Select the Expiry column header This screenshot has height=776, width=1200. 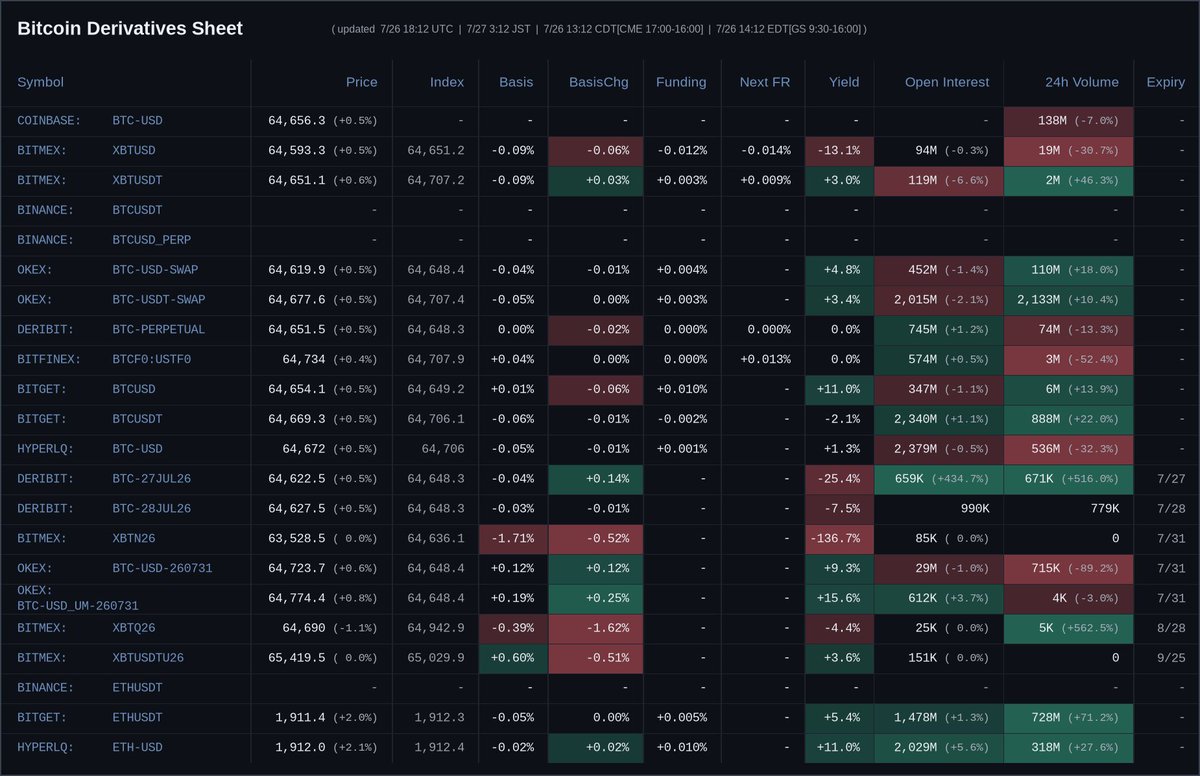pos(1166,82)
